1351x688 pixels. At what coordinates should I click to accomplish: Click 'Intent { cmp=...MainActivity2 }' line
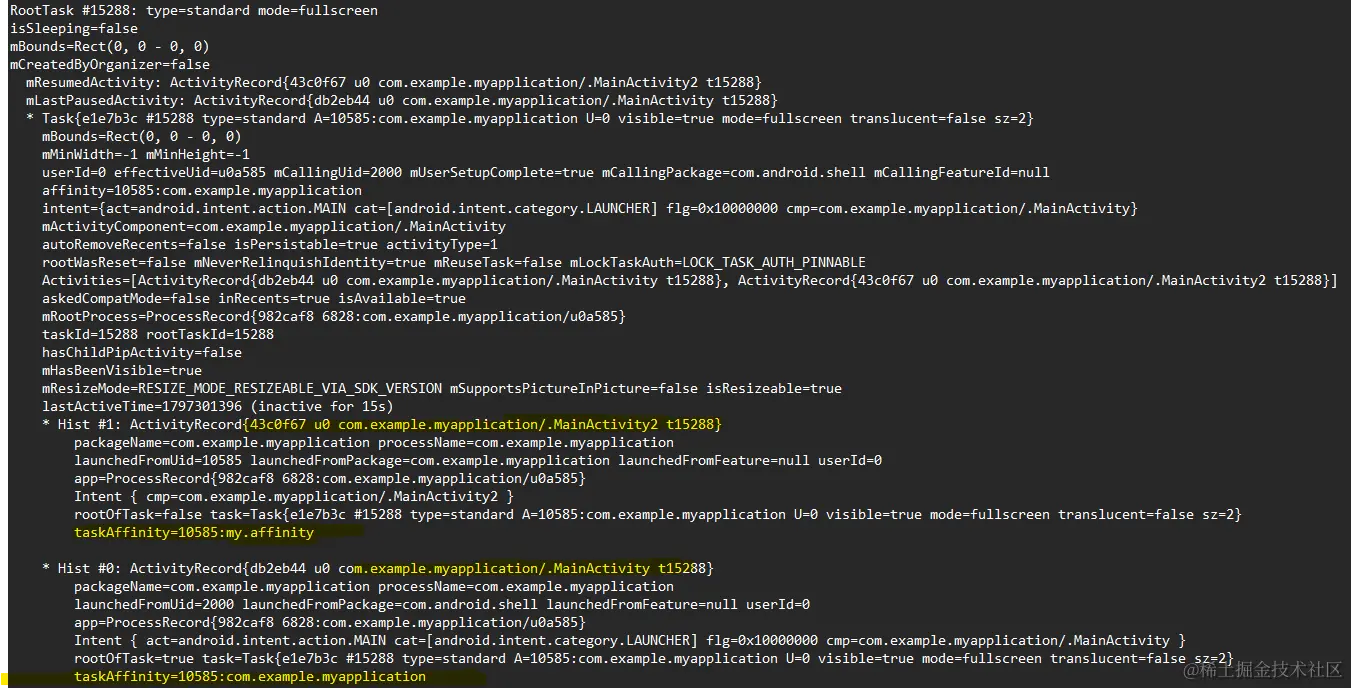point(294,497)
